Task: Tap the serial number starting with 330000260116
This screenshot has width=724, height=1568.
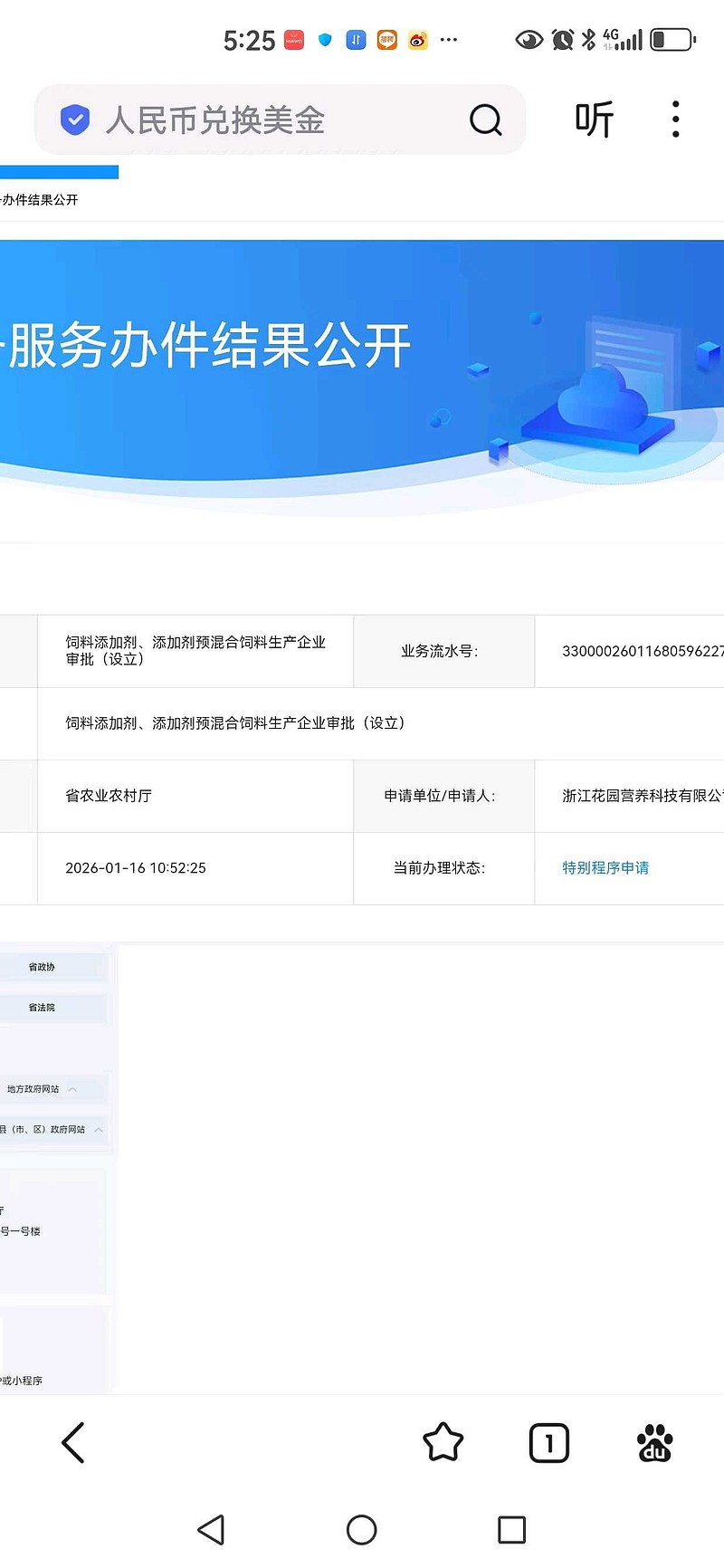Action: pyautogui.click(x=643, y=651)
